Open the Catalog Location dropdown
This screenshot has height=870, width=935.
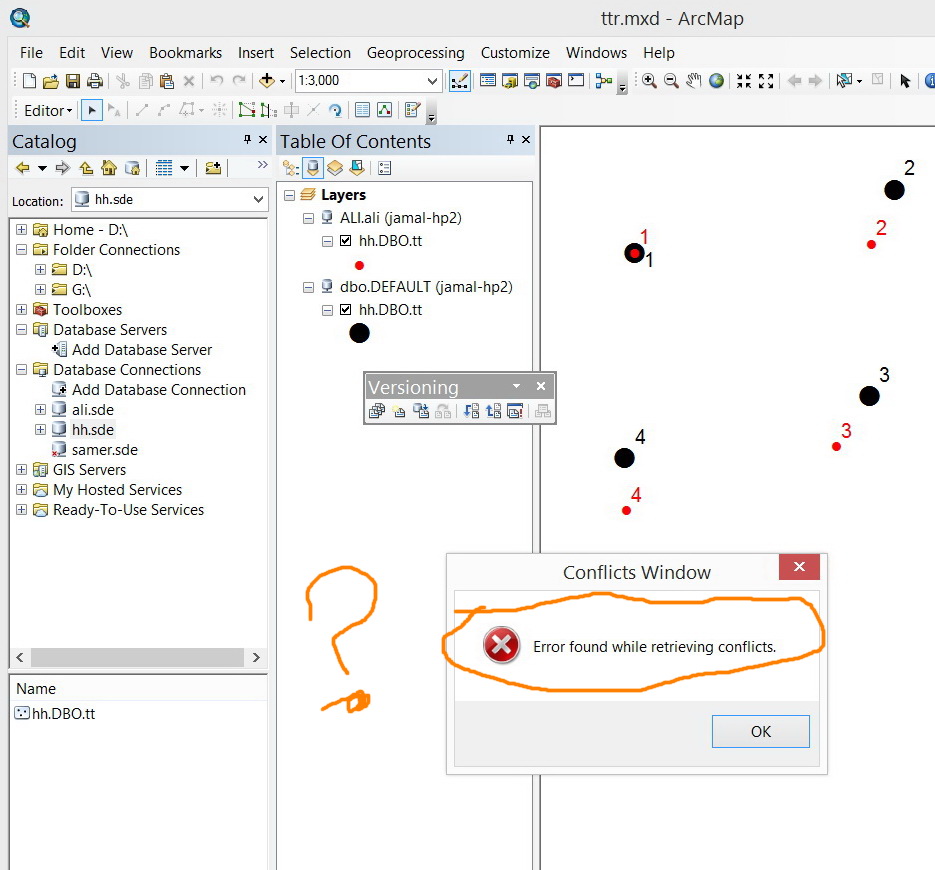click(x=258, y=199)
